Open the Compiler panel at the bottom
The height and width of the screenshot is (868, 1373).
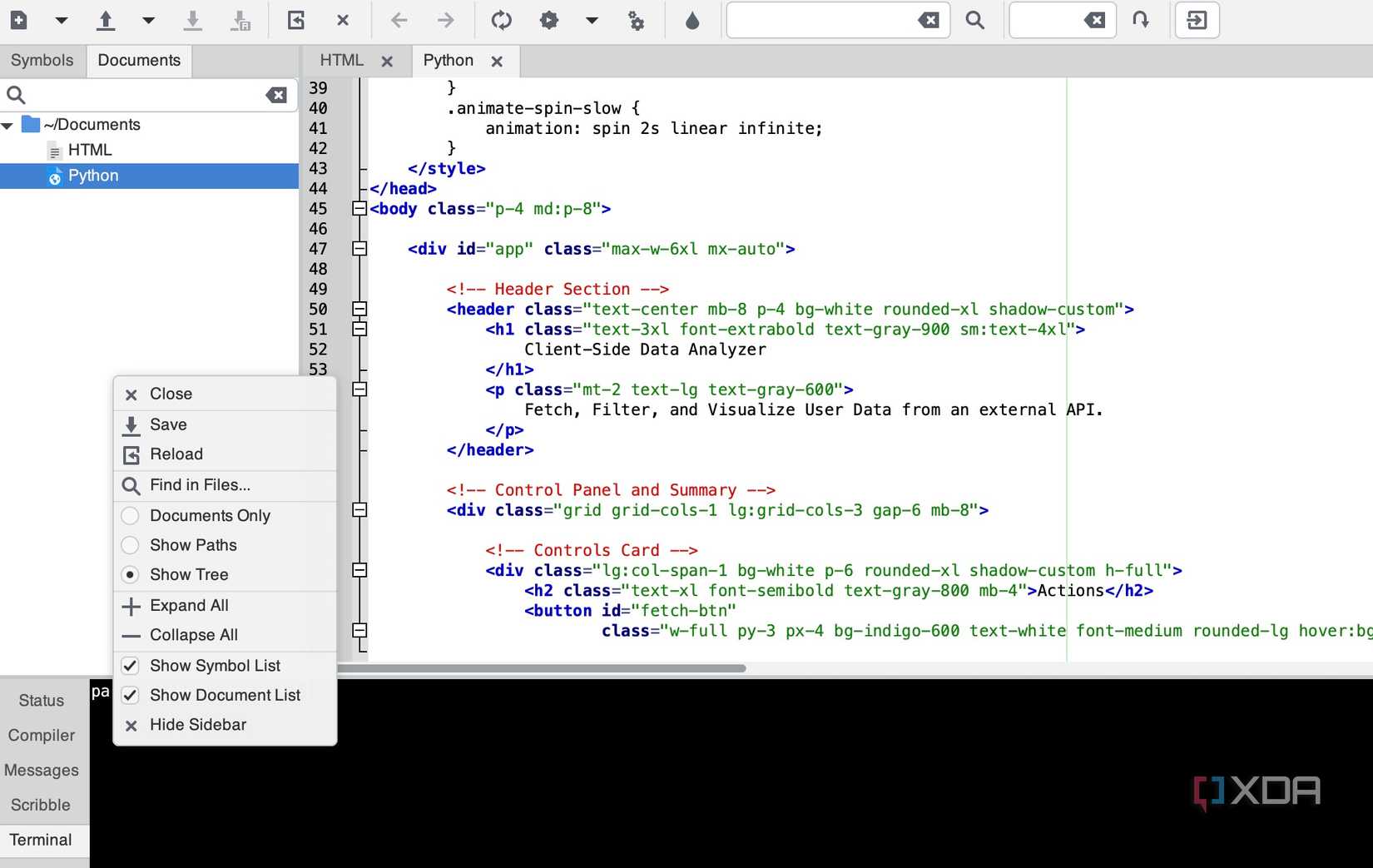pos(40,735)
